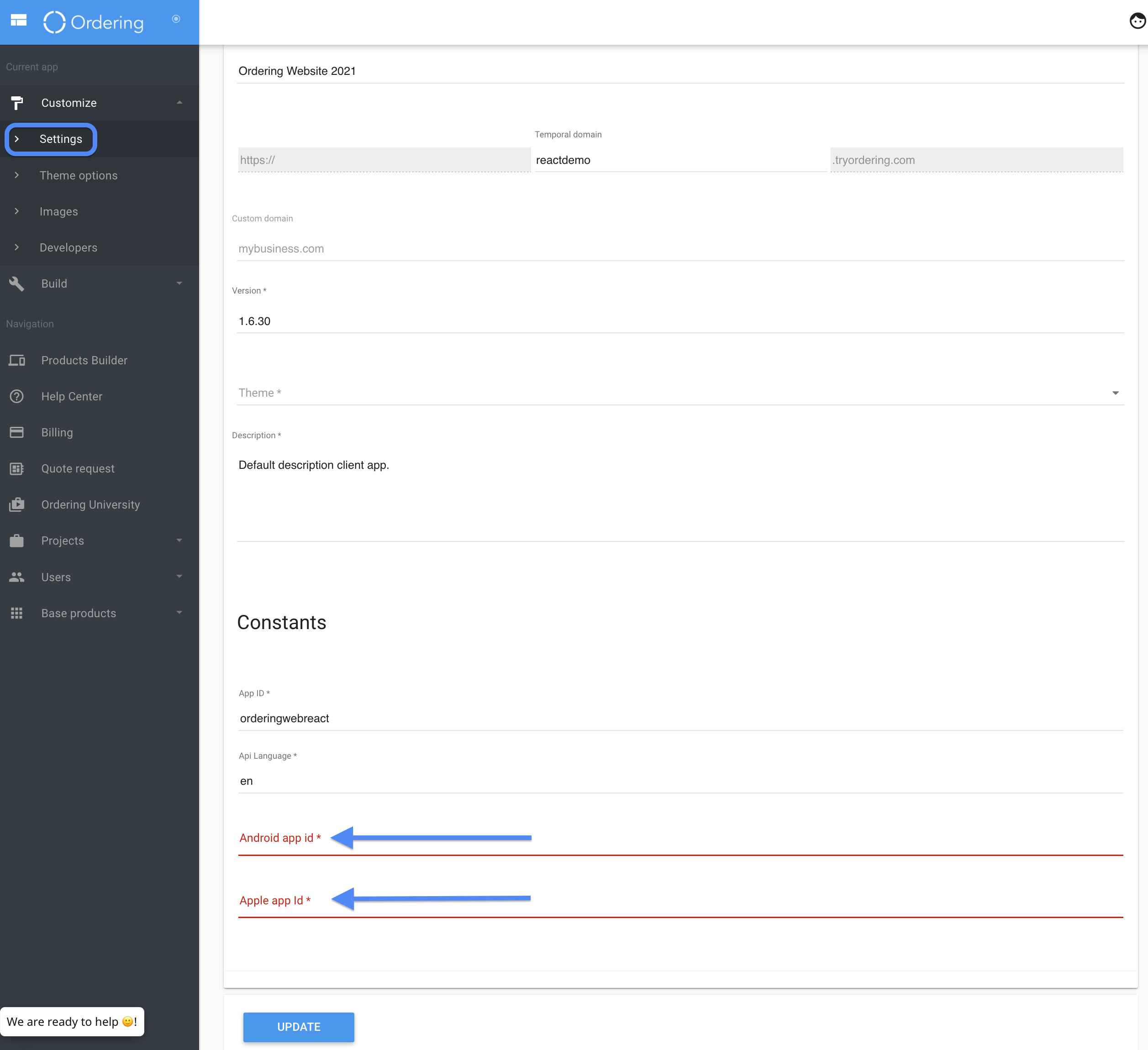Click the Help Center question icon
Screen dimensions: 1148x1050
17,396
